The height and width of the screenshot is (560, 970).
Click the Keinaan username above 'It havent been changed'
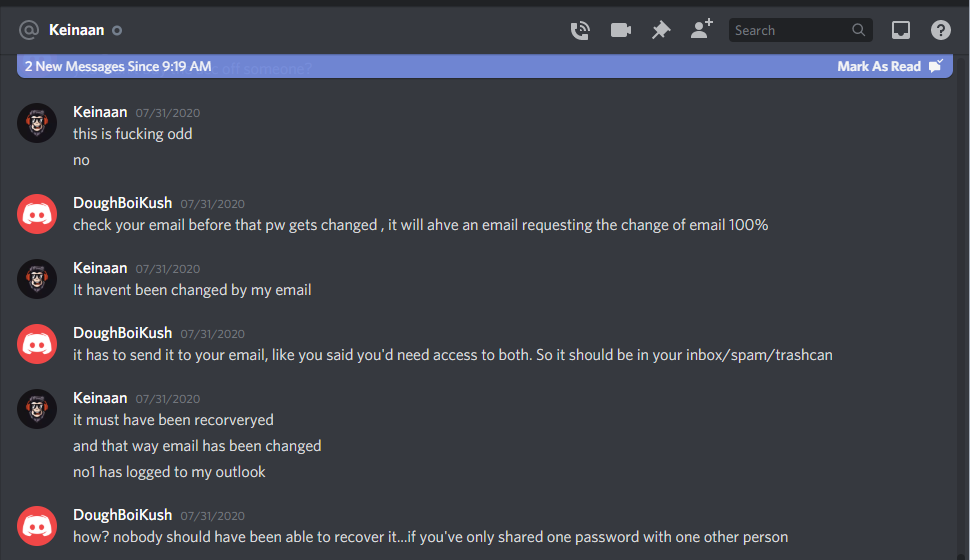(100, 268)
